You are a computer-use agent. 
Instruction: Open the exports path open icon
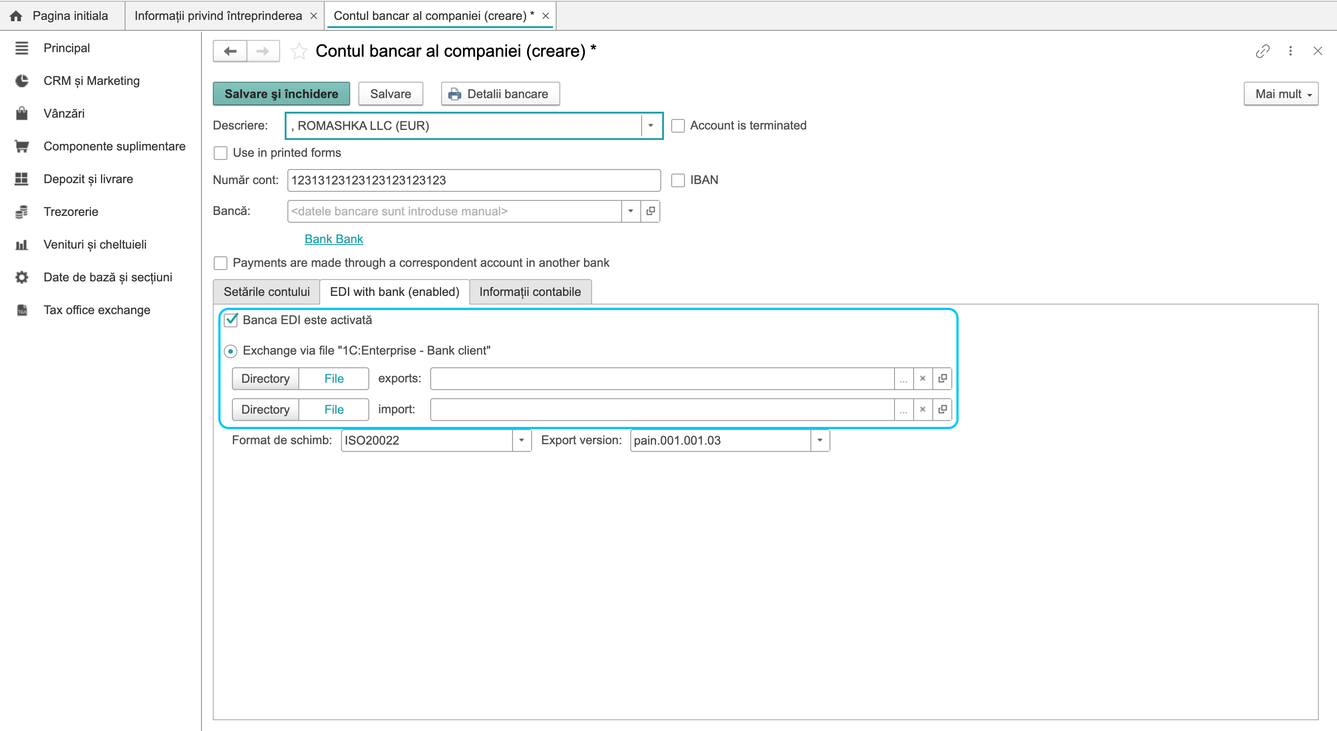tap(942, 379)
